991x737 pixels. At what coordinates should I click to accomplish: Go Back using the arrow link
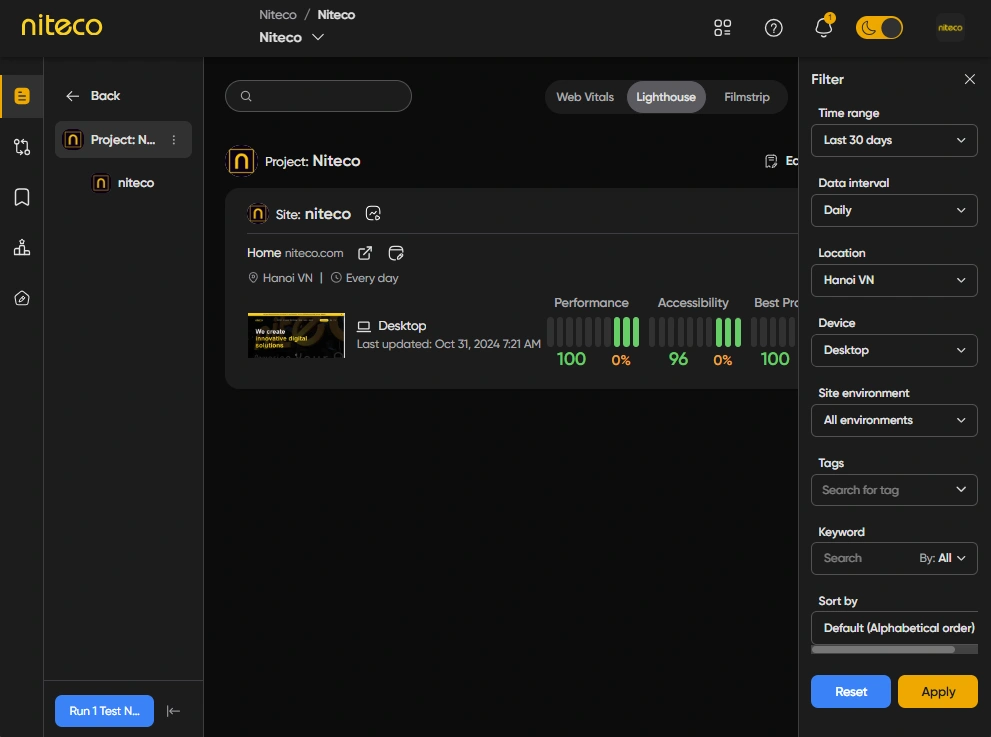[x=93, y=96]
